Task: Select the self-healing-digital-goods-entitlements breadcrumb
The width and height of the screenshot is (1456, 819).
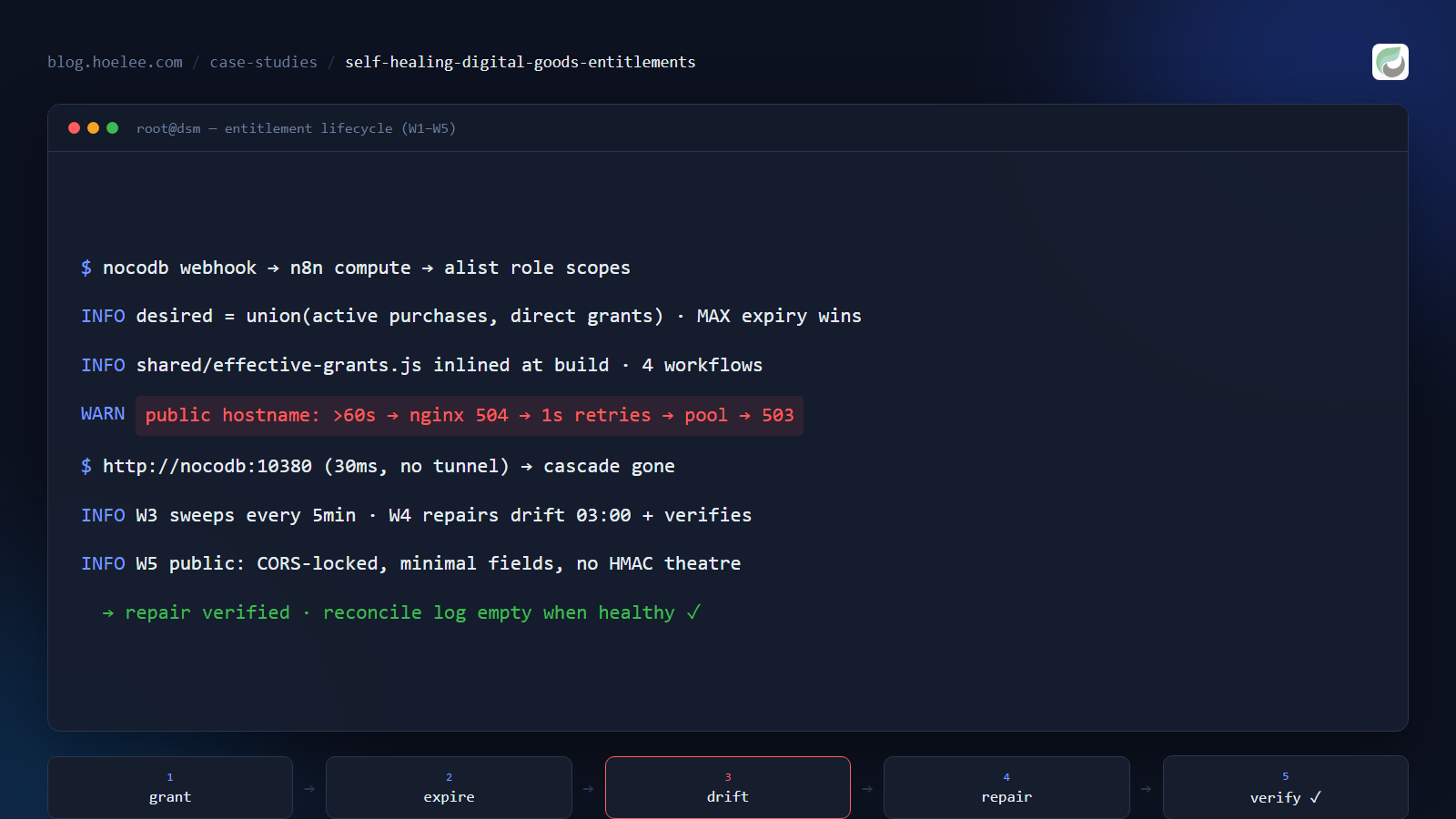Action: (520, 62)
